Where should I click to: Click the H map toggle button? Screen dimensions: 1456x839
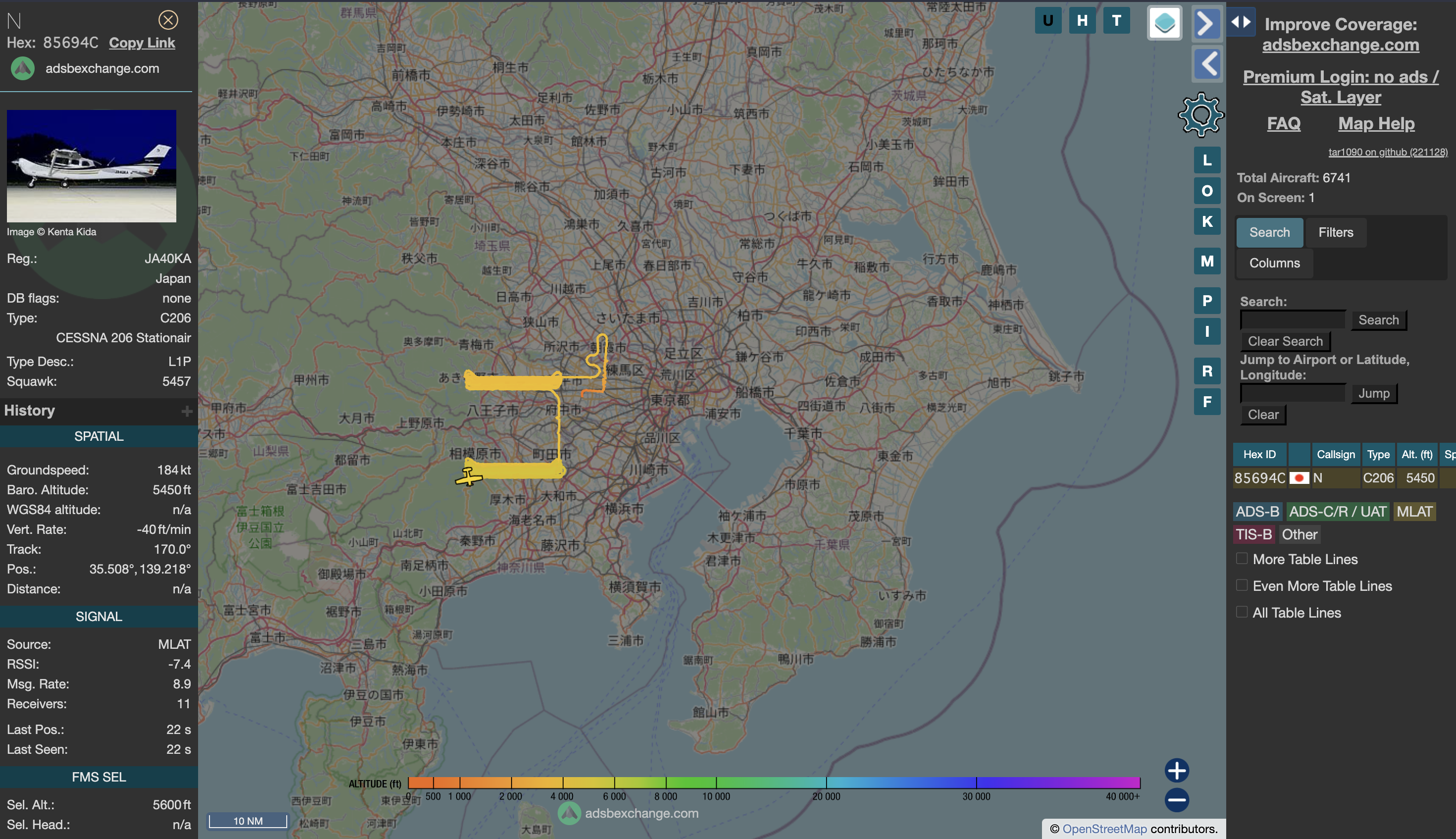click(x=1082, y=21)
